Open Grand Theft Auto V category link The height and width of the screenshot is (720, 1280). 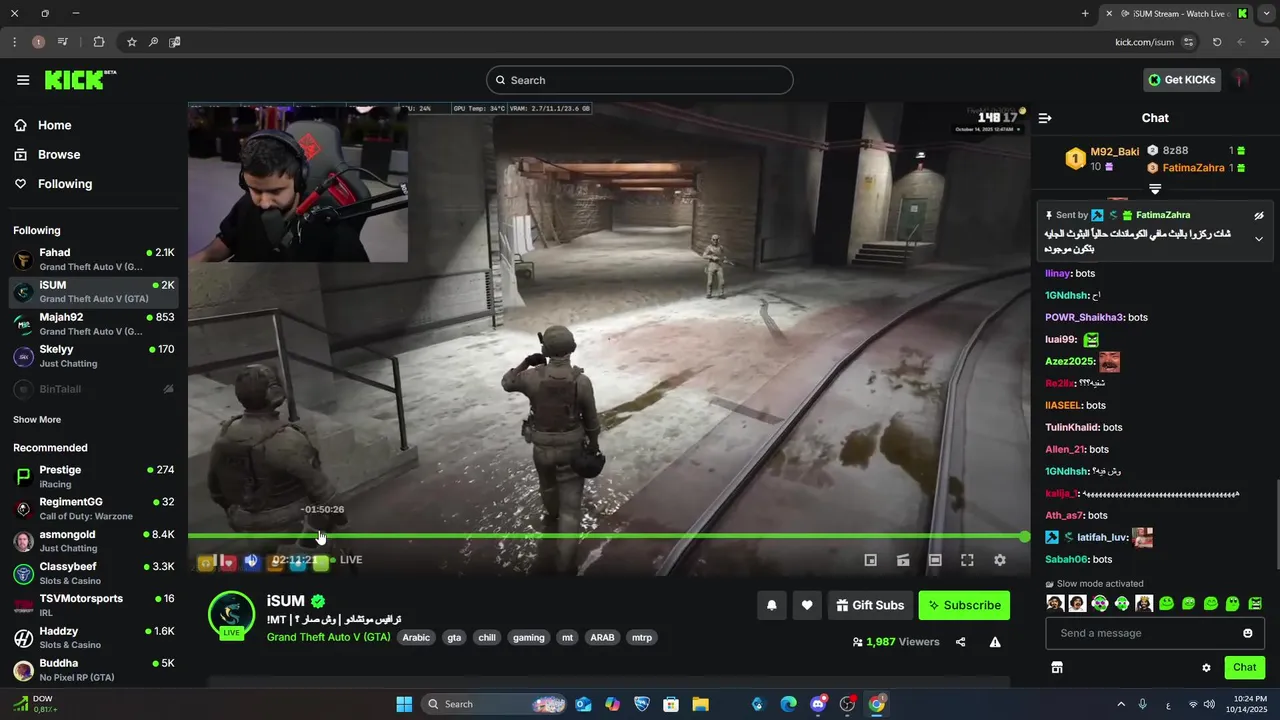[x=328, y=637]
